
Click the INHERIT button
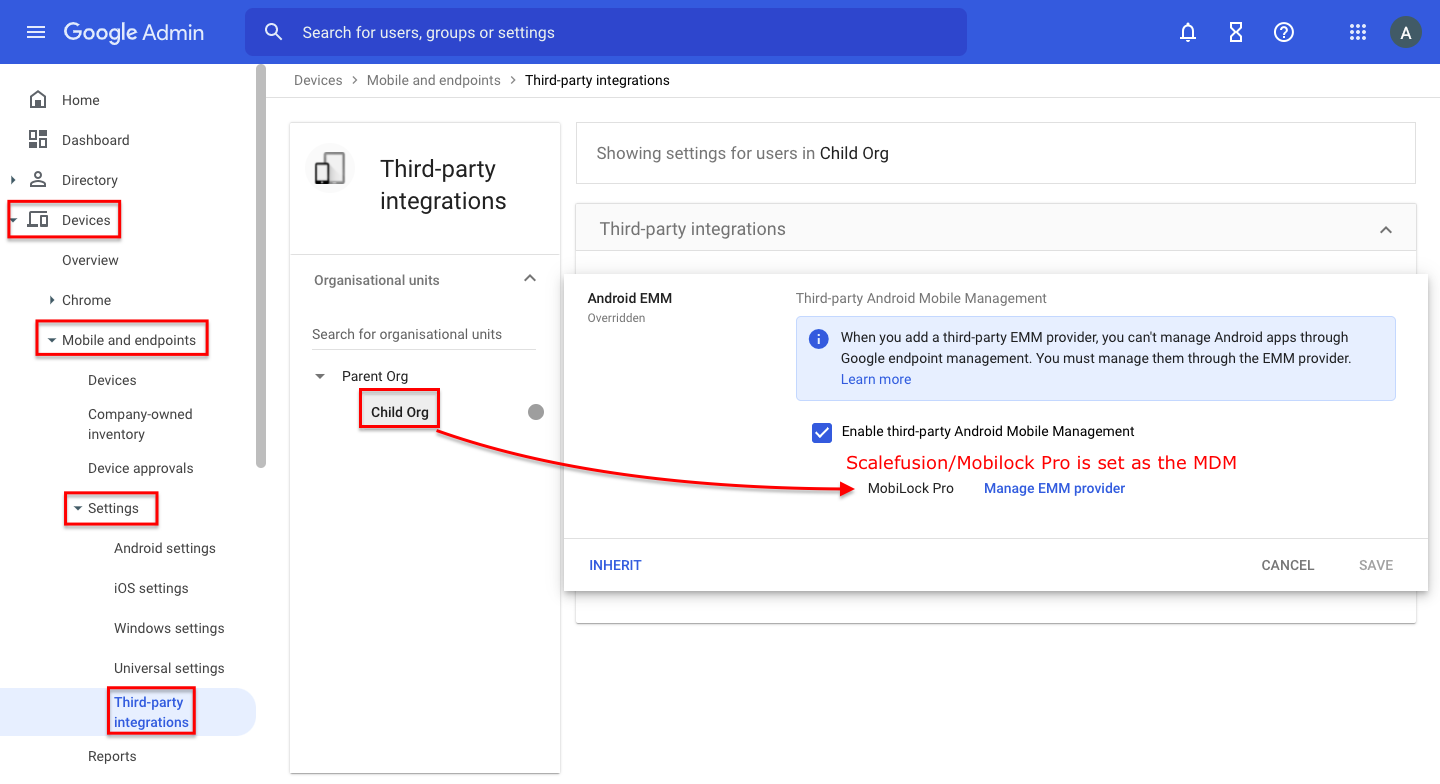[x=615, y=565]
